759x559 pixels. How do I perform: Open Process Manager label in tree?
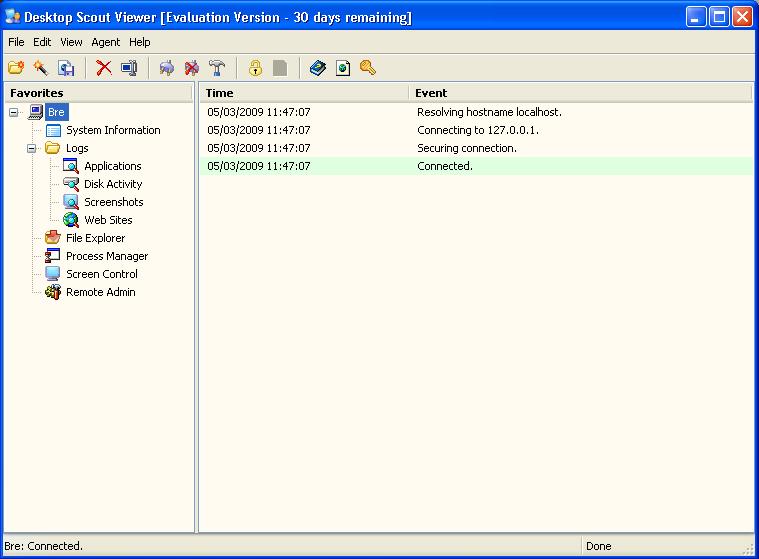(107, 256)
